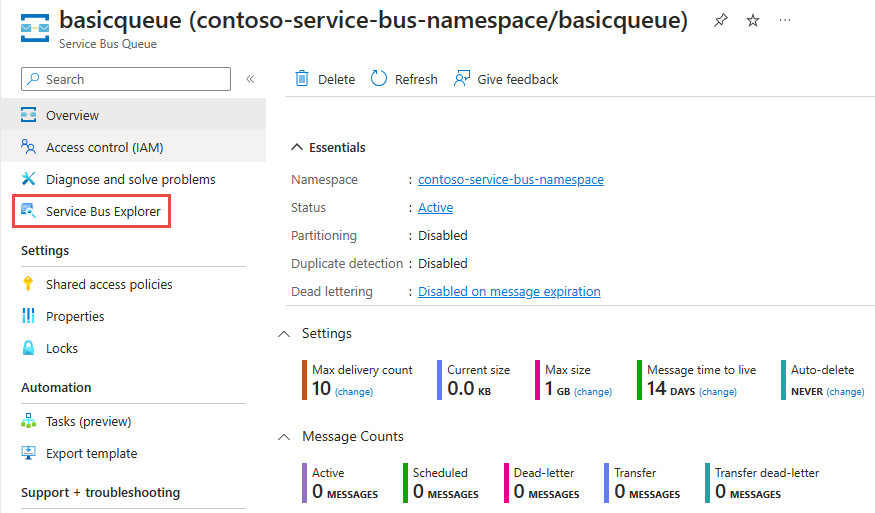The width and height of the screenshot is (875, 513).
Task: Select Diagnose and solve problems
Action: [x=130, y=180]
